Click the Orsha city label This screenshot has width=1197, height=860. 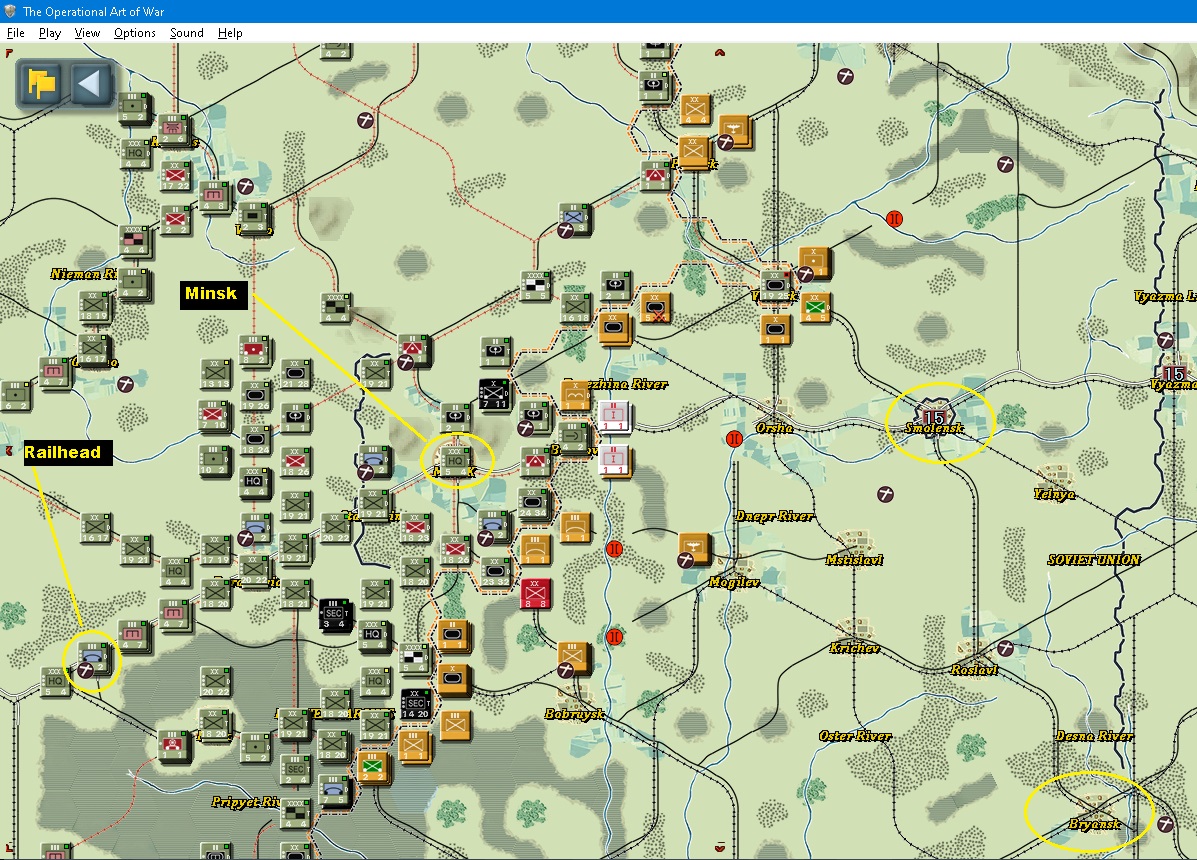774,428
